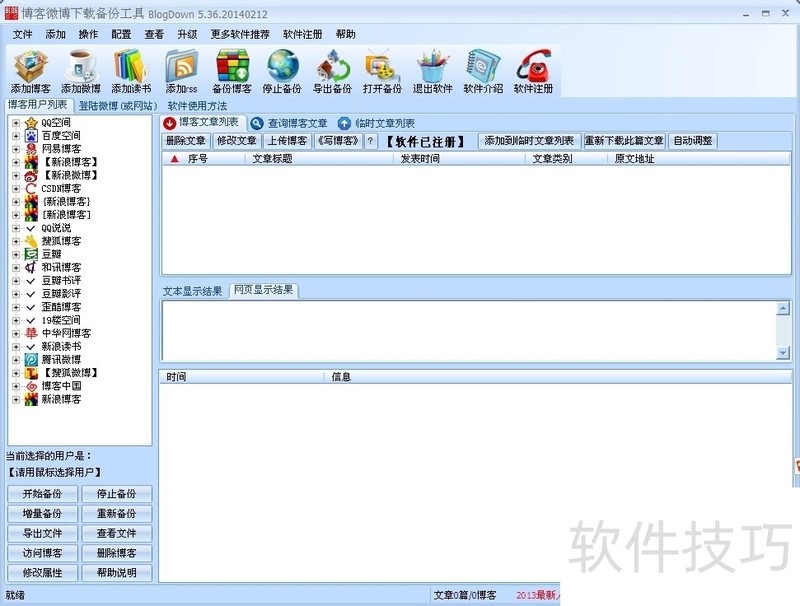
Task: Click the 重新下载此篇文章 button
Action: click(624, 141)
